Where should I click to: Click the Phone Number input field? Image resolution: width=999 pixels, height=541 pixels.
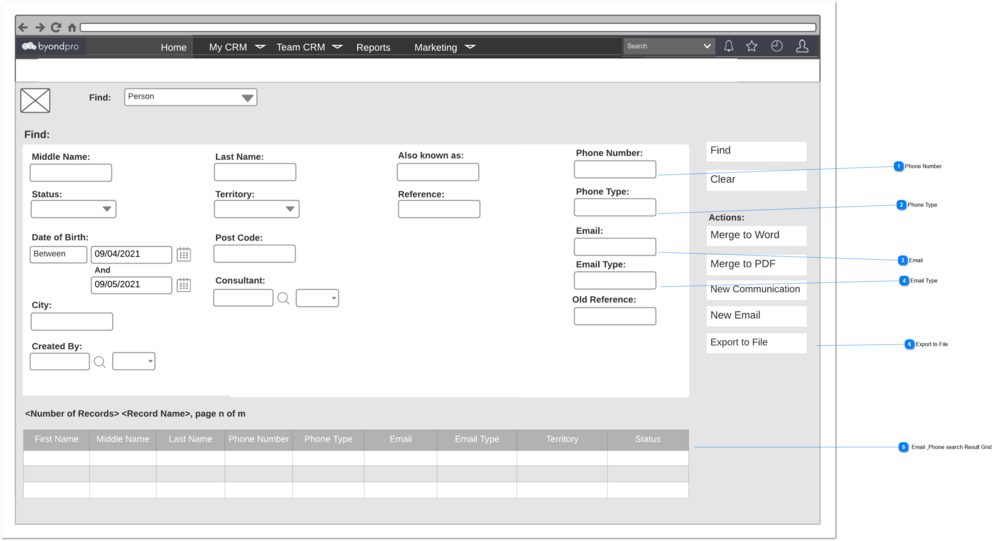(x=615, y=170)
